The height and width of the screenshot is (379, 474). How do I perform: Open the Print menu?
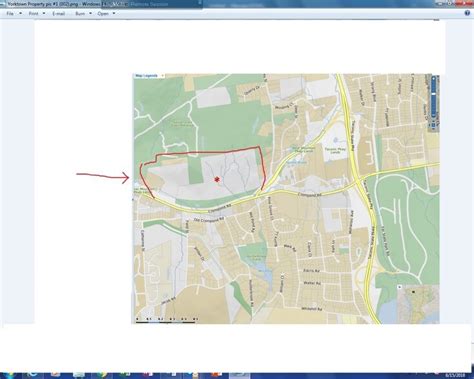pos(34,14)
